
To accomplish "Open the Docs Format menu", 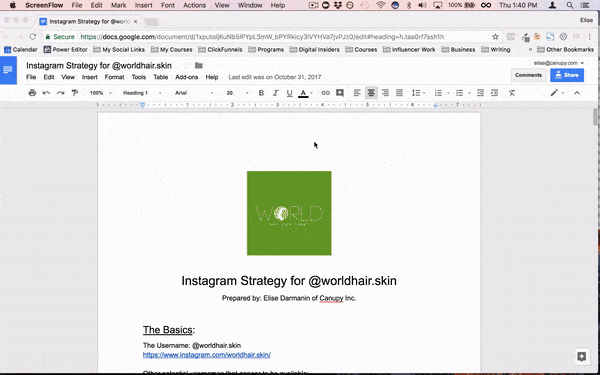I will point(114,77).
